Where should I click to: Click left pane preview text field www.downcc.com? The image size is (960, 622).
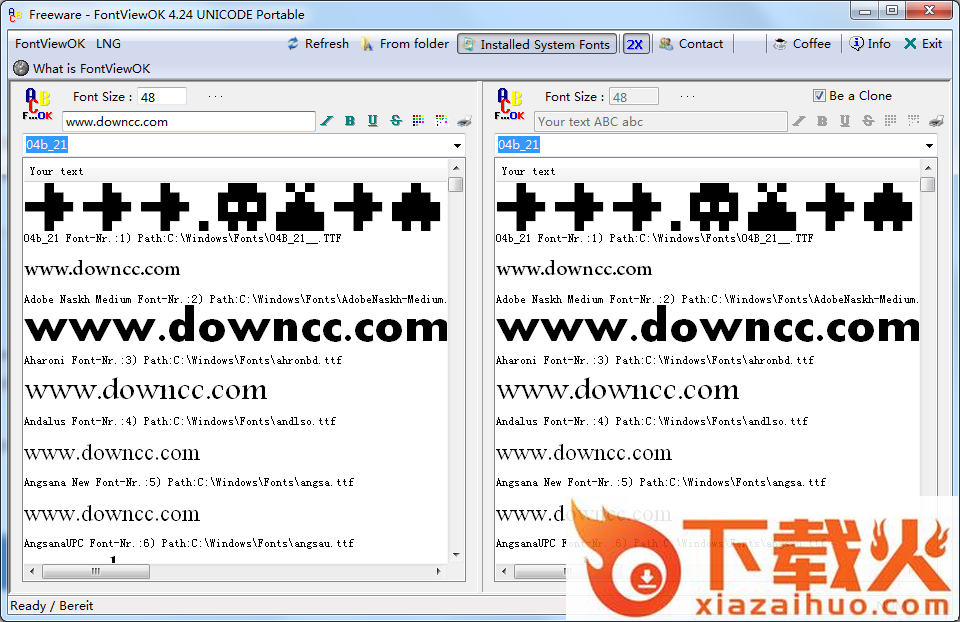coord(189,121)
